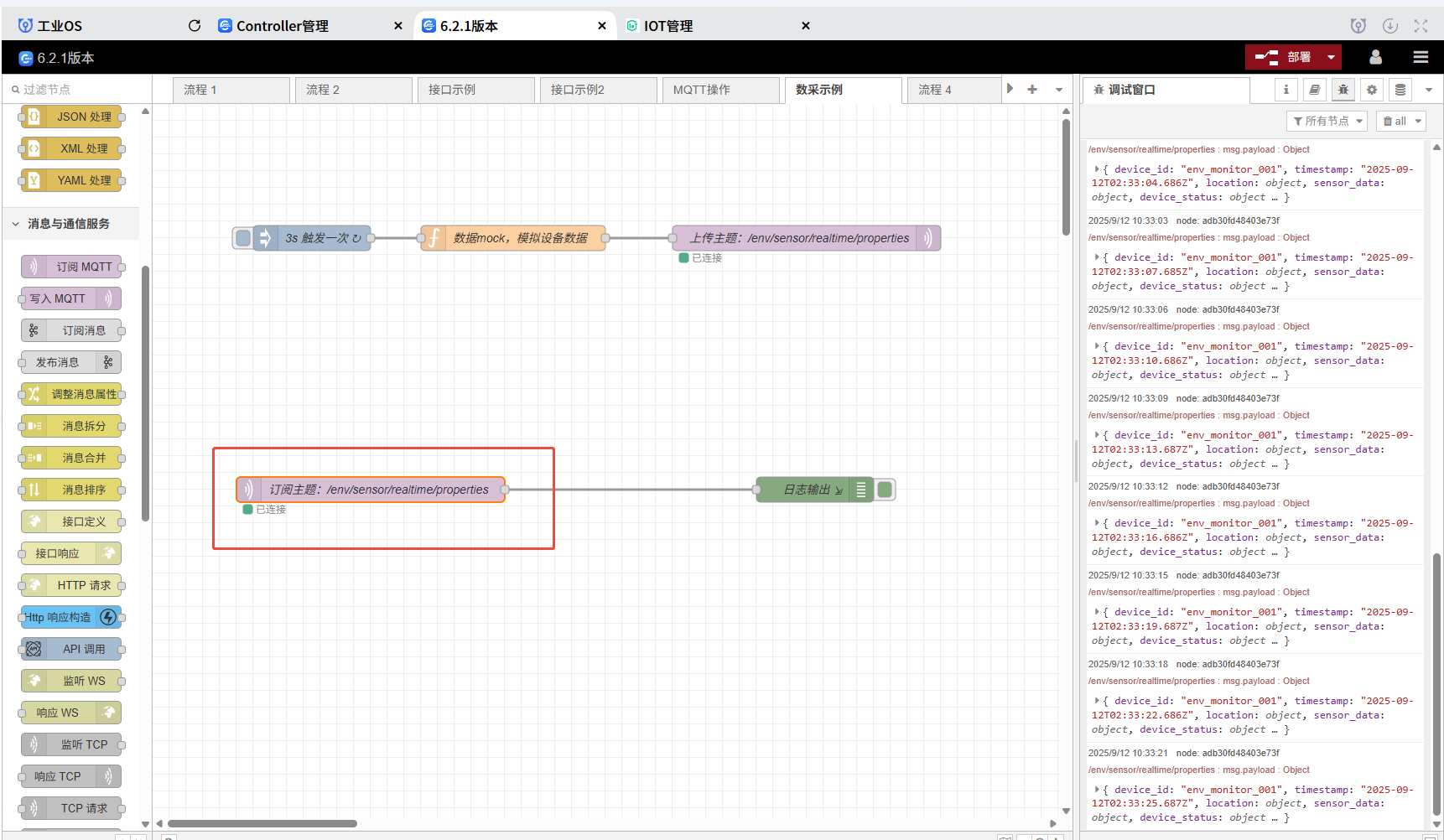The width and height of the screenshot is (1444, 840).
Task: Expand the first debug message object
Action: pos(1097,169)
